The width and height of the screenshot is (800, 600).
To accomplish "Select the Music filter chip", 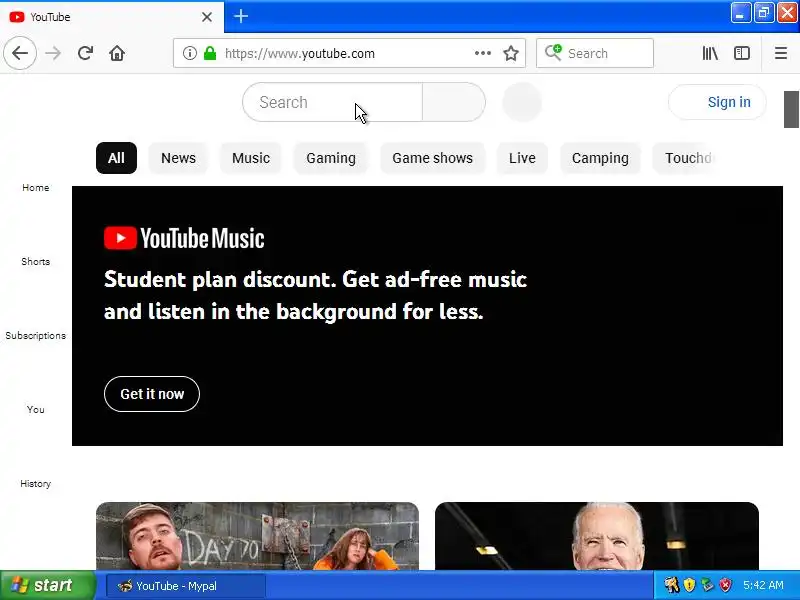I will [x=251, y=158].
